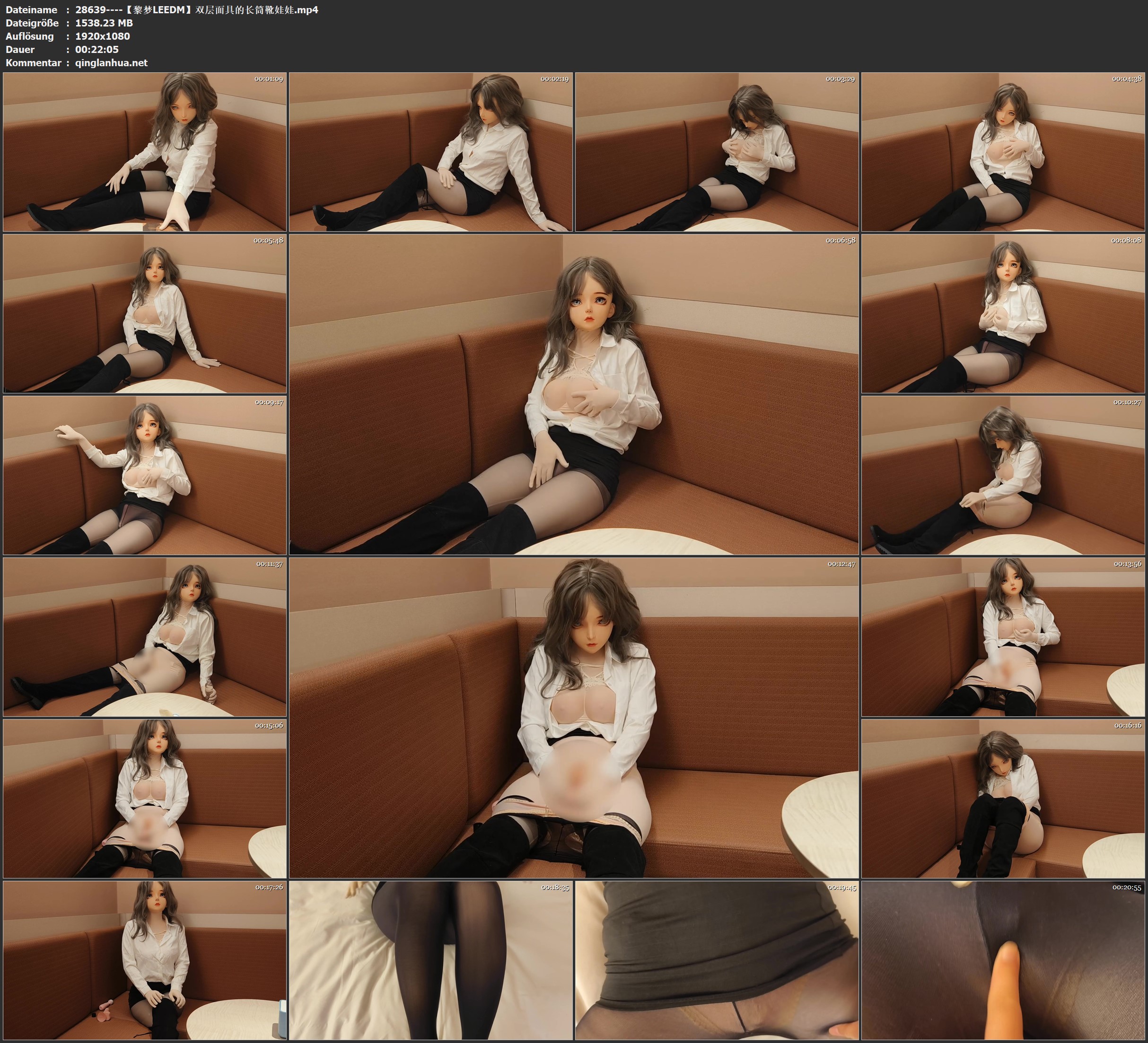Select the thumbnail at 00:09:17
This screenshot has width=1148, height=1043.
(145, 475)
